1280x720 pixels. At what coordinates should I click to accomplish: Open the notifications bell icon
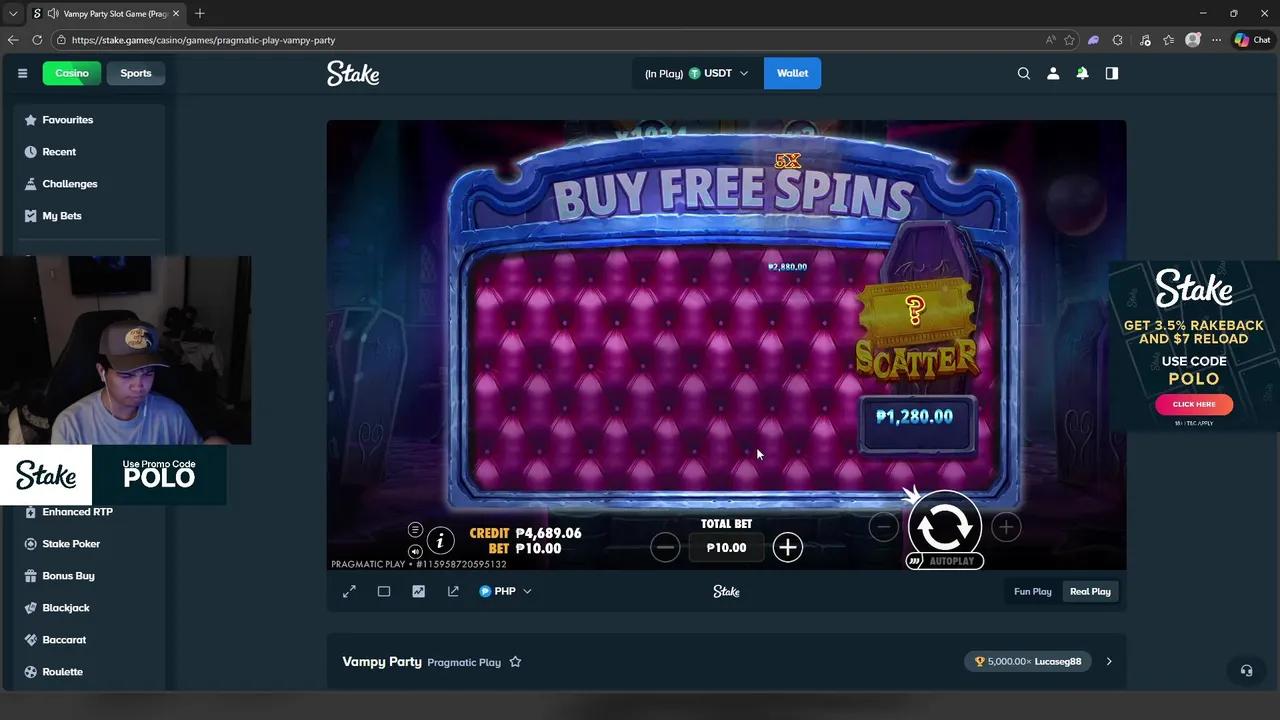1082,73
